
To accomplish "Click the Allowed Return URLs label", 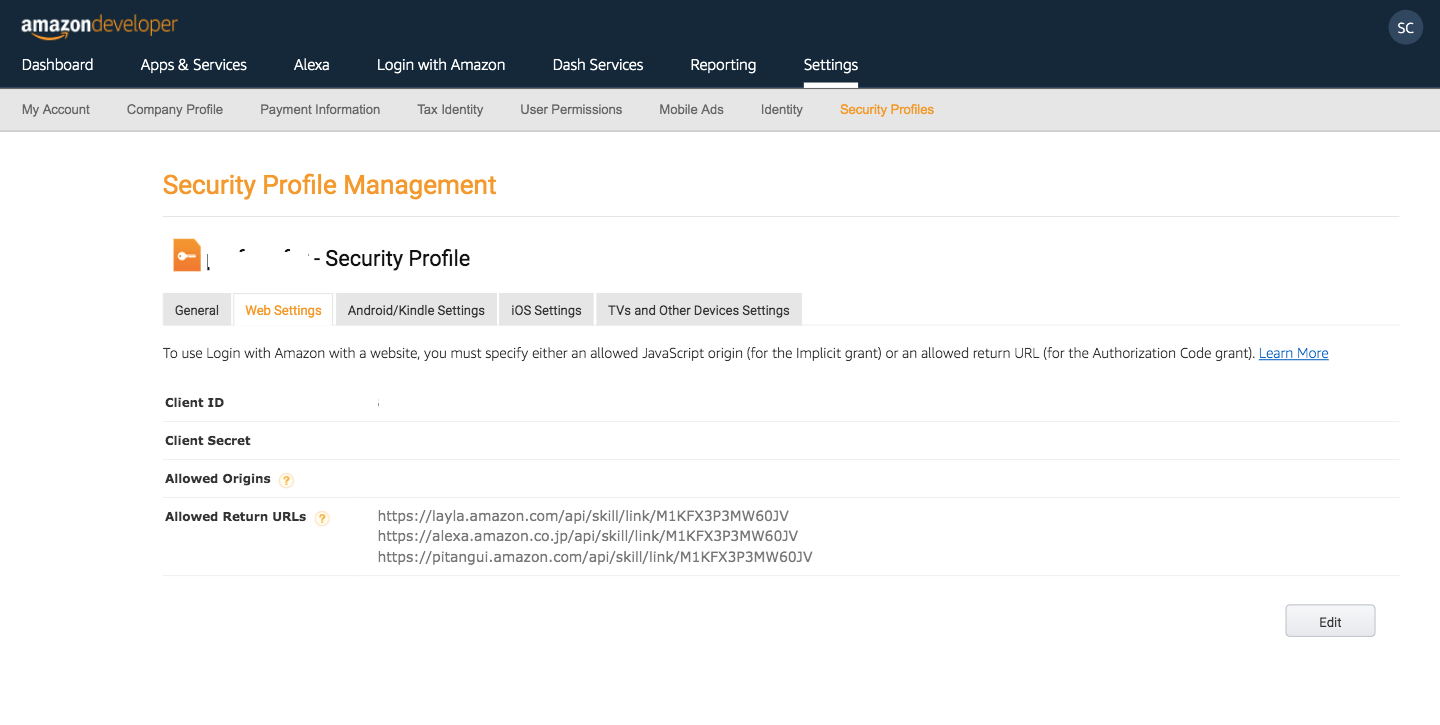I will 236,517.
